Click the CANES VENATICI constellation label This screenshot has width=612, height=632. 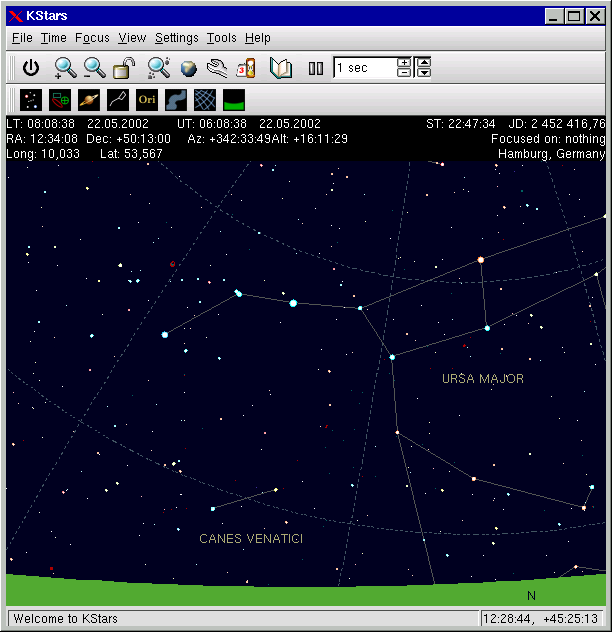point(251,539)
